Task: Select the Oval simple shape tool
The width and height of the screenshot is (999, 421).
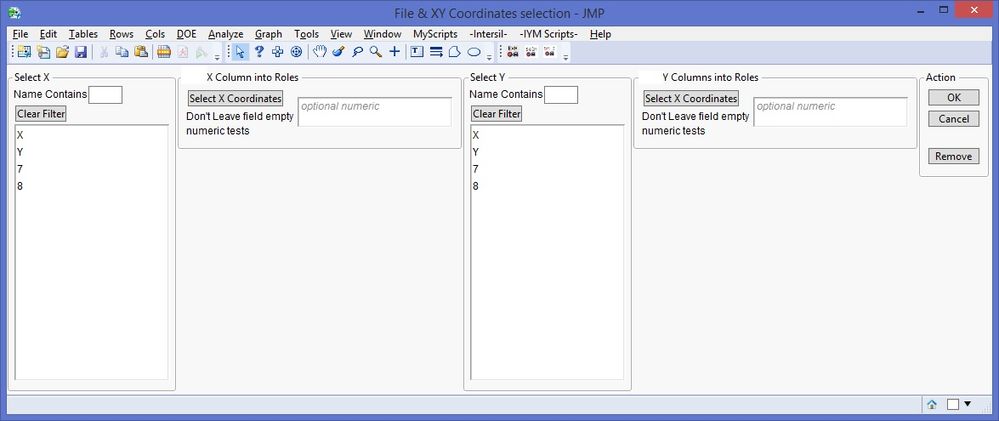Action: coord(474,52)
